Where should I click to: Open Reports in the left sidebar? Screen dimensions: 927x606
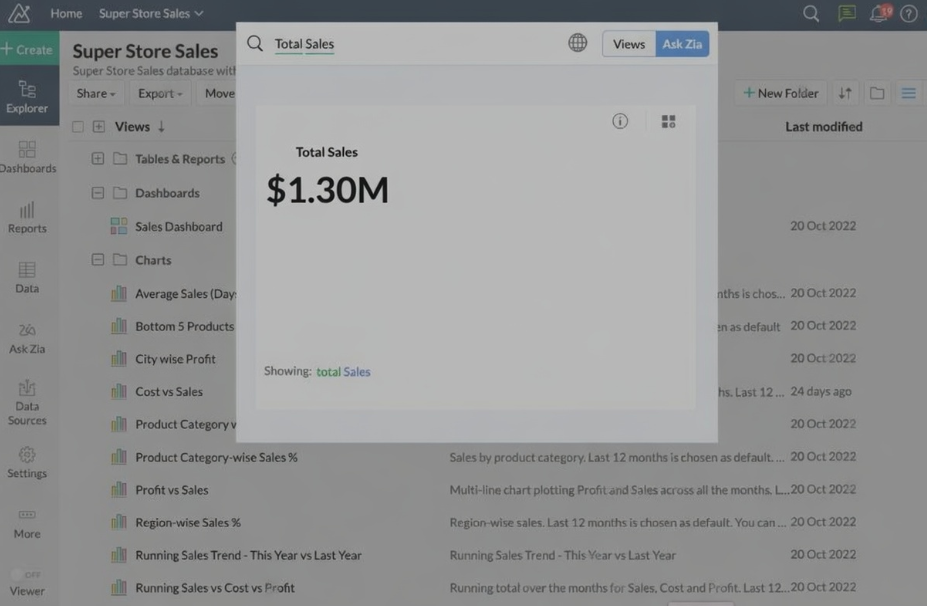pyautogui.click(x=27, y=217)
